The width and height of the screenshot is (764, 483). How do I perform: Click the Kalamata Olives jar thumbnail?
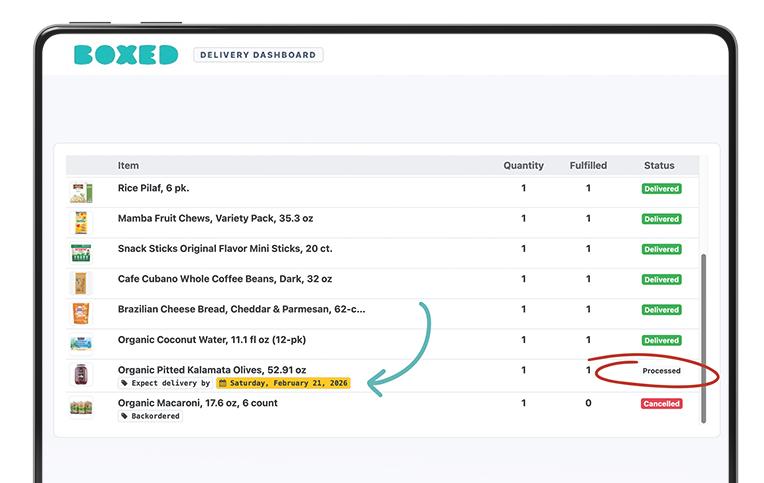pos(81,374)
